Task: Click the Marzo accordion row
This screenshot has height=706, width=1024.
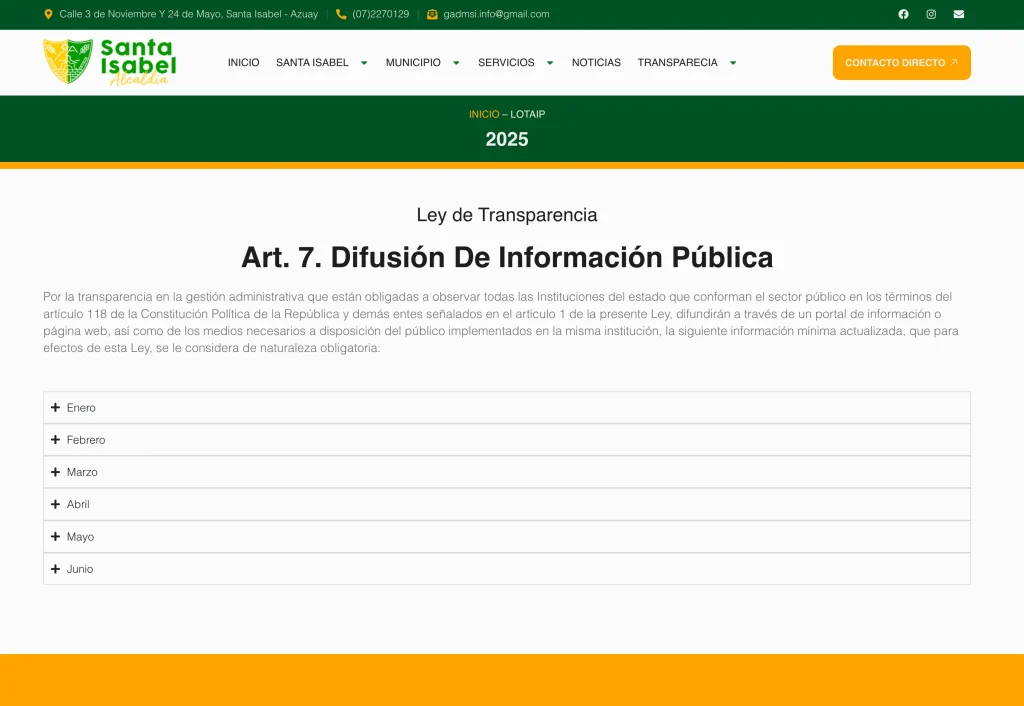Action: [x=507, y=472]
